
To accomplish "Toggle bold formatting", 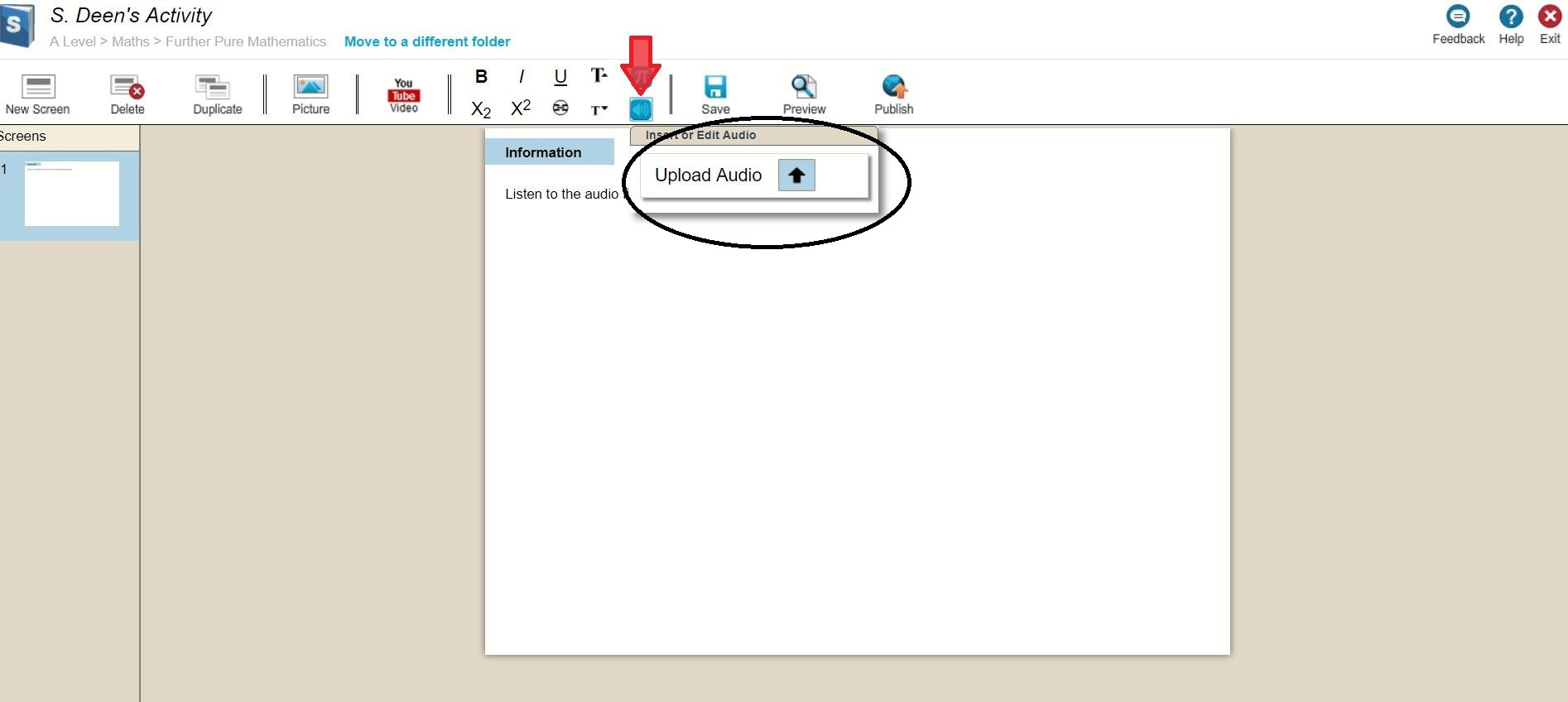I will pyautogui.click(x=481, y=77).
